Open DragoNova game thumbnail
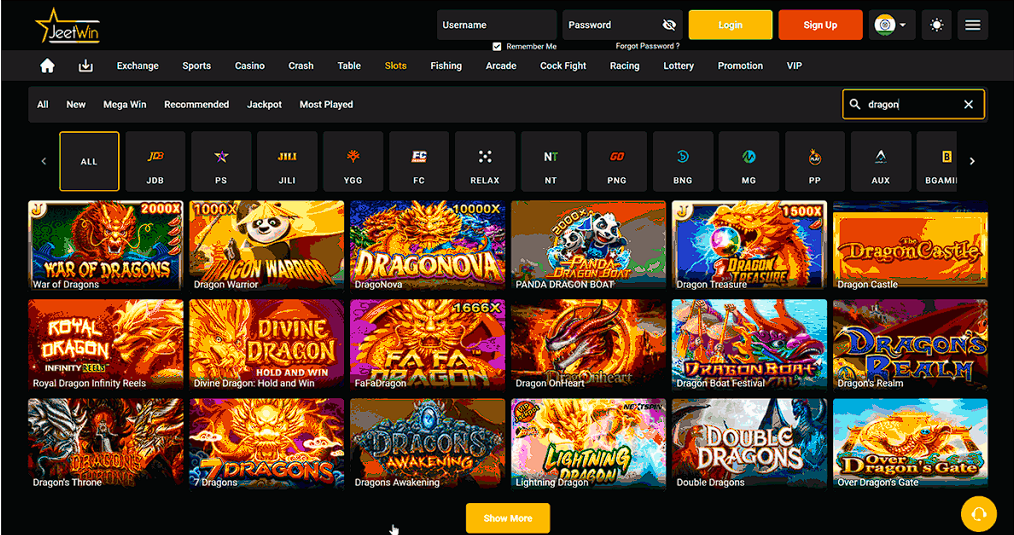Viewport: 1014px width, 535px height. pos(427,245)
